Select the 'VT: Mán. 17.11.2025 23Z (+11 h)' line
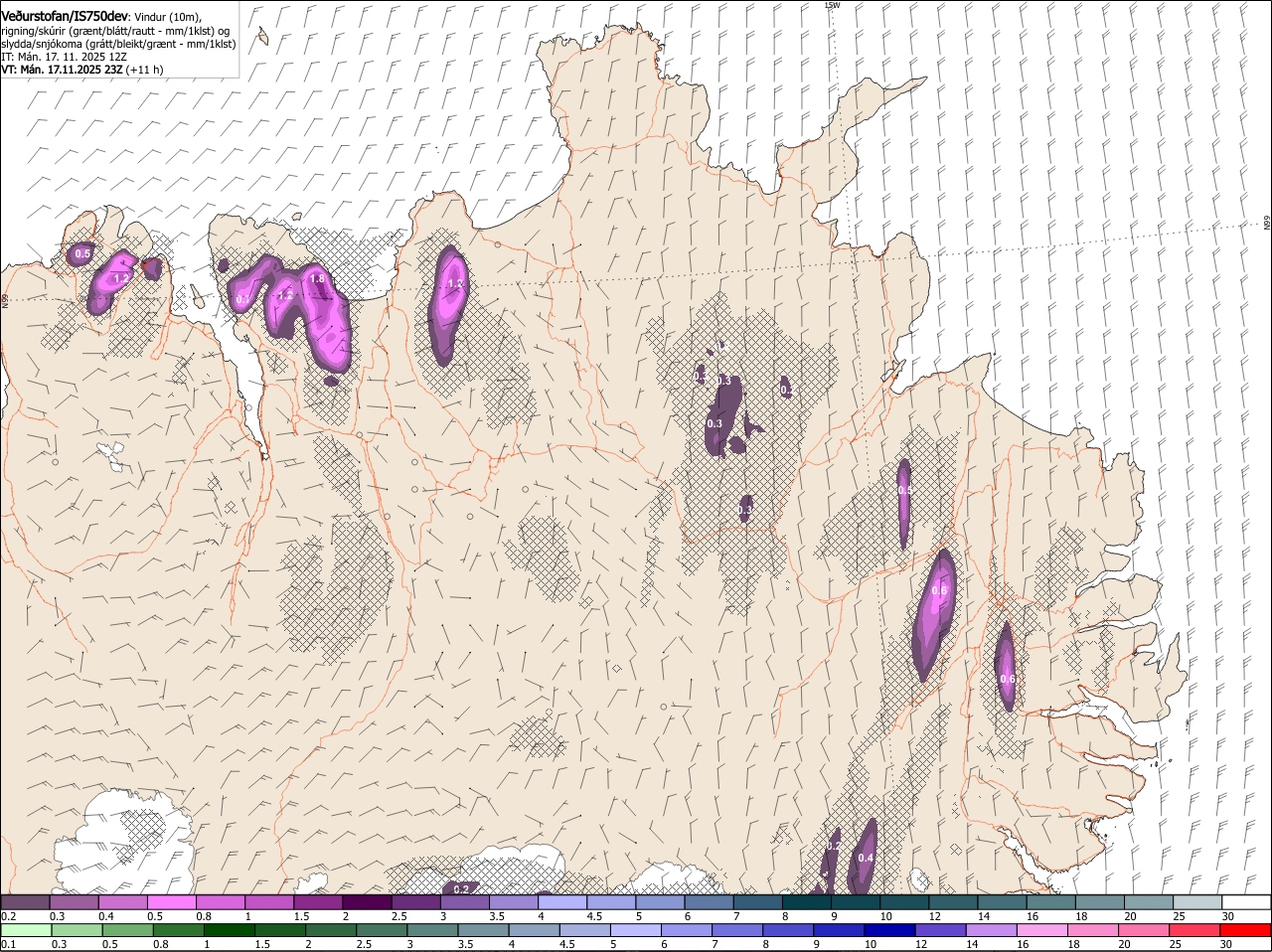The image size is (1272, 952). coord(82,71)
